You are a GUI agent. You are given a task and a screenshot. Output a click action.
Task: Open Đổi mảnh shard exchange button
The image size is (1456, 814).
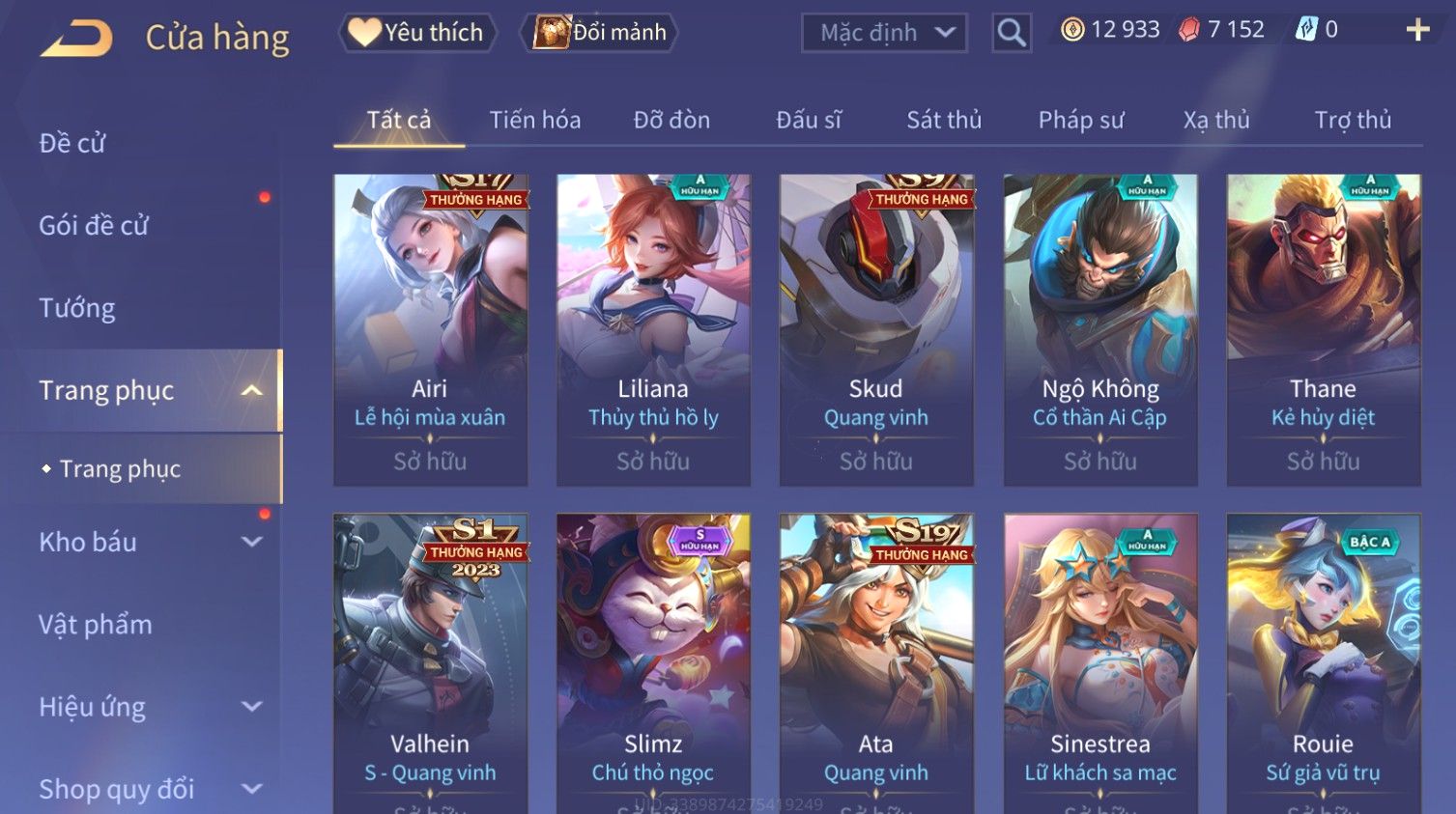pyautogui.click(x=599, y=33)
